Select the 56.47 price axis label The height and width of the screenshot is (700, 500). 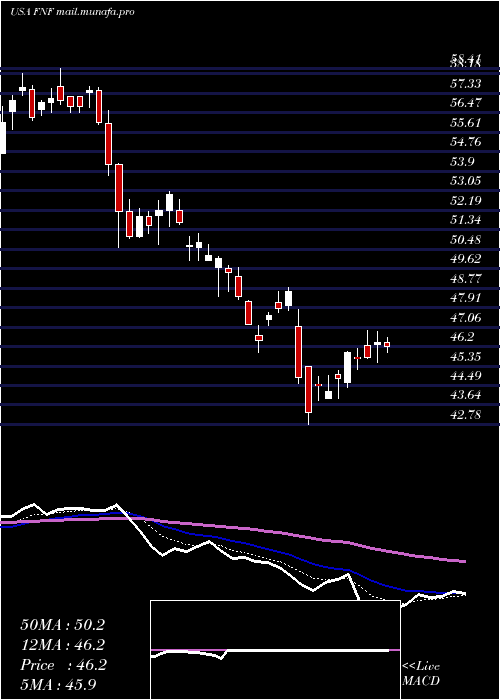[466, 103]
